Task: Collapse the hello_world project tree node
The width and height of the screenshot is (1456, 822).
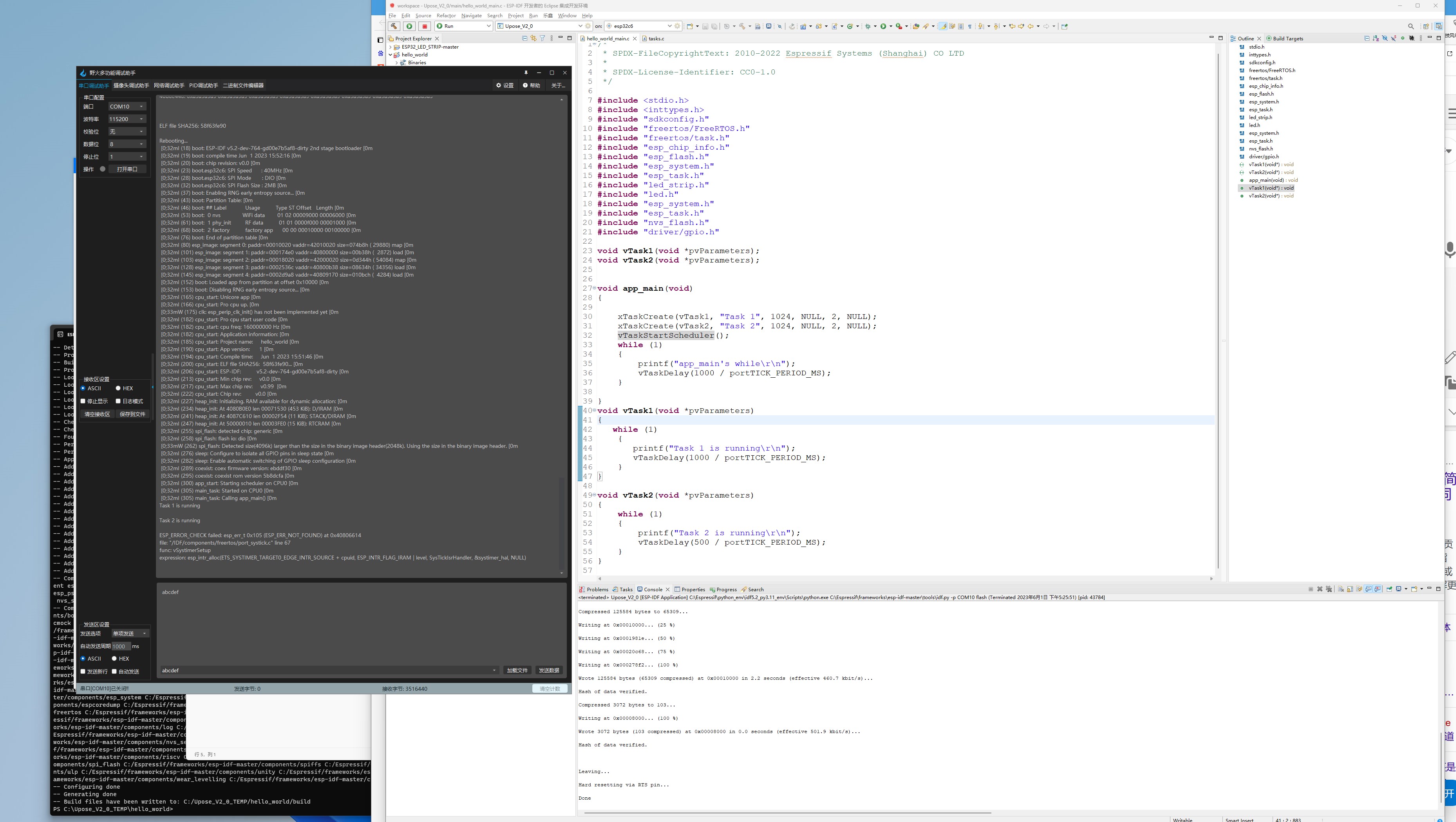Action: [x=391, y=55]
